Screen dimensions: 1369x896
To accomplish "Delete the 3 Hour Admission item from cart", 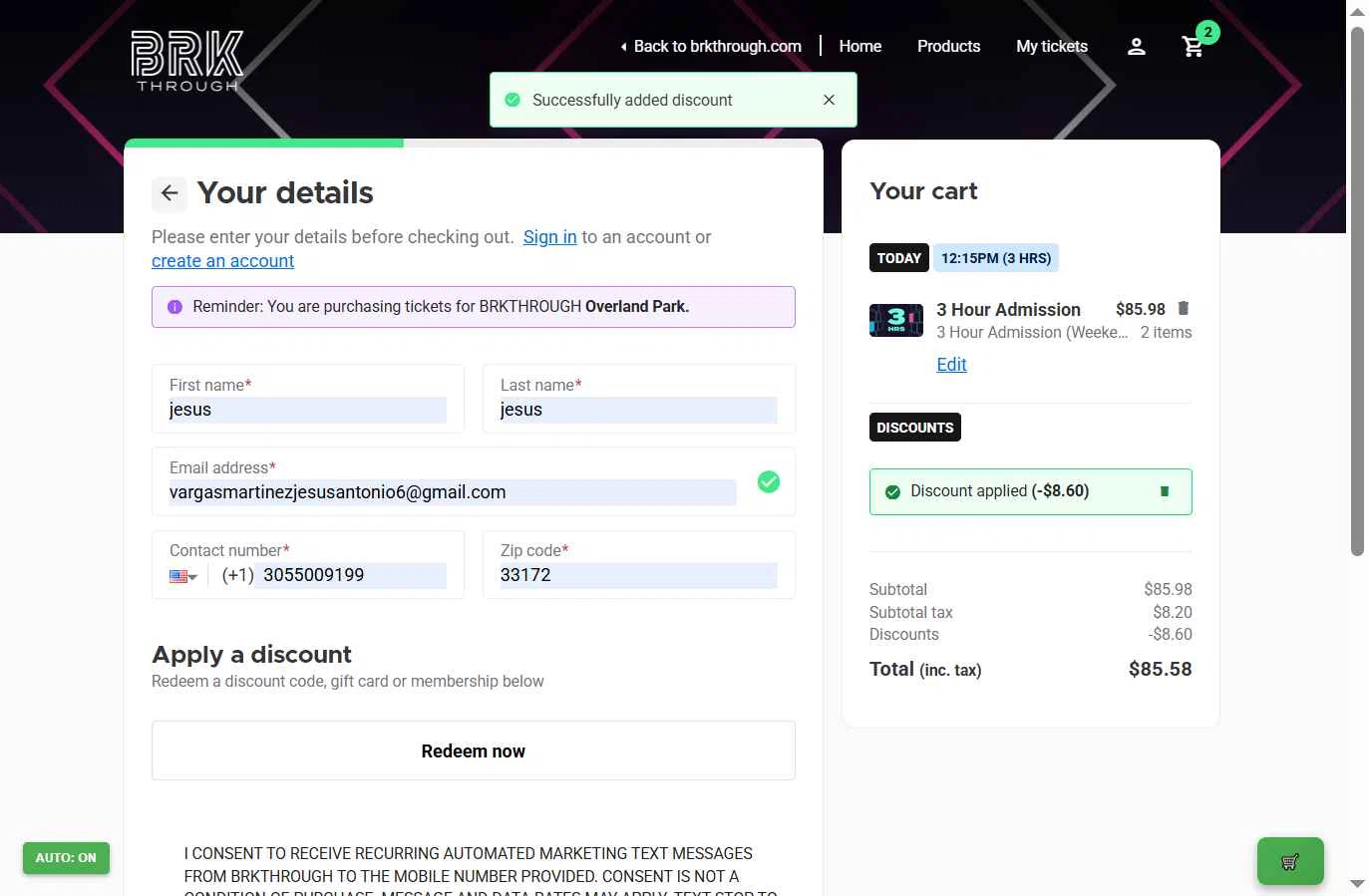I will point(1184,309).
